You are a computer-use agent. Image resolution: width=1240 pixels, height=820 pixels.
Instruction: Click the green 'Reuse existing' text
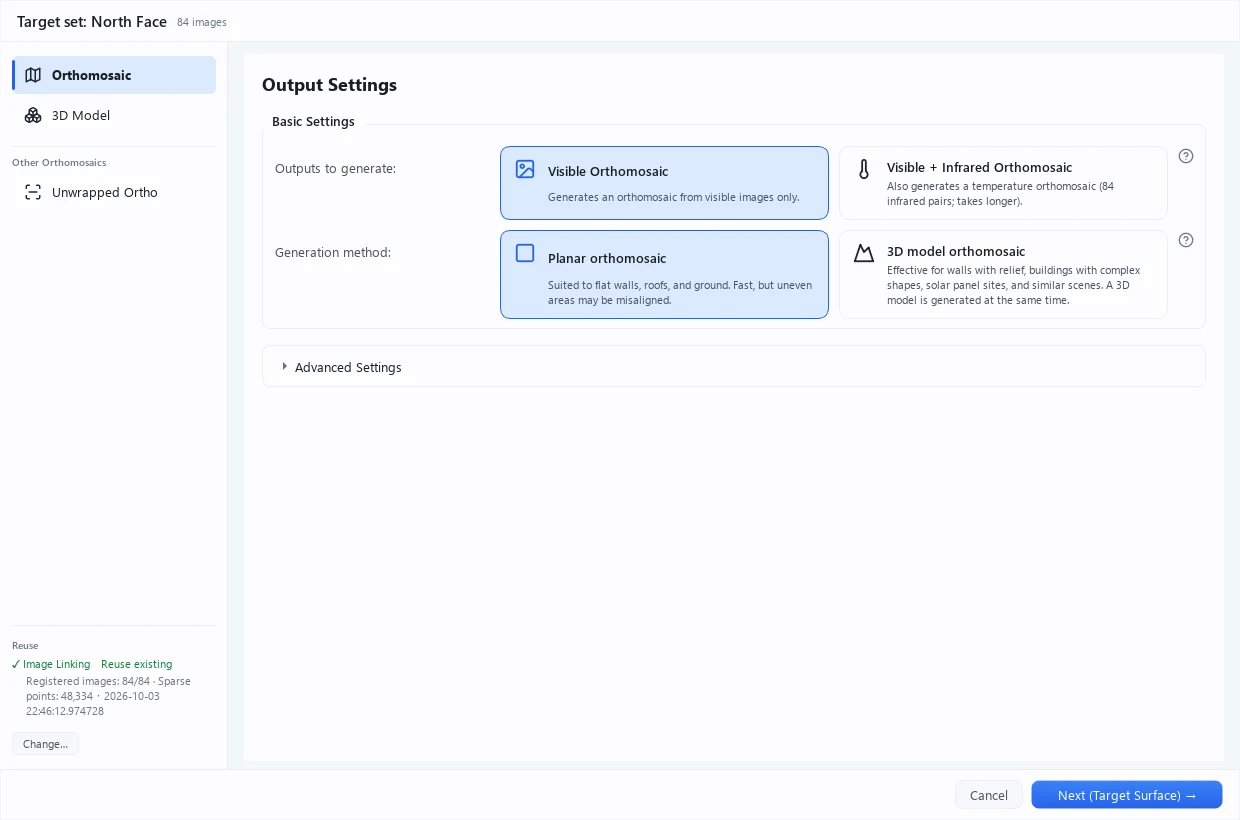click(x=136, y=664)
